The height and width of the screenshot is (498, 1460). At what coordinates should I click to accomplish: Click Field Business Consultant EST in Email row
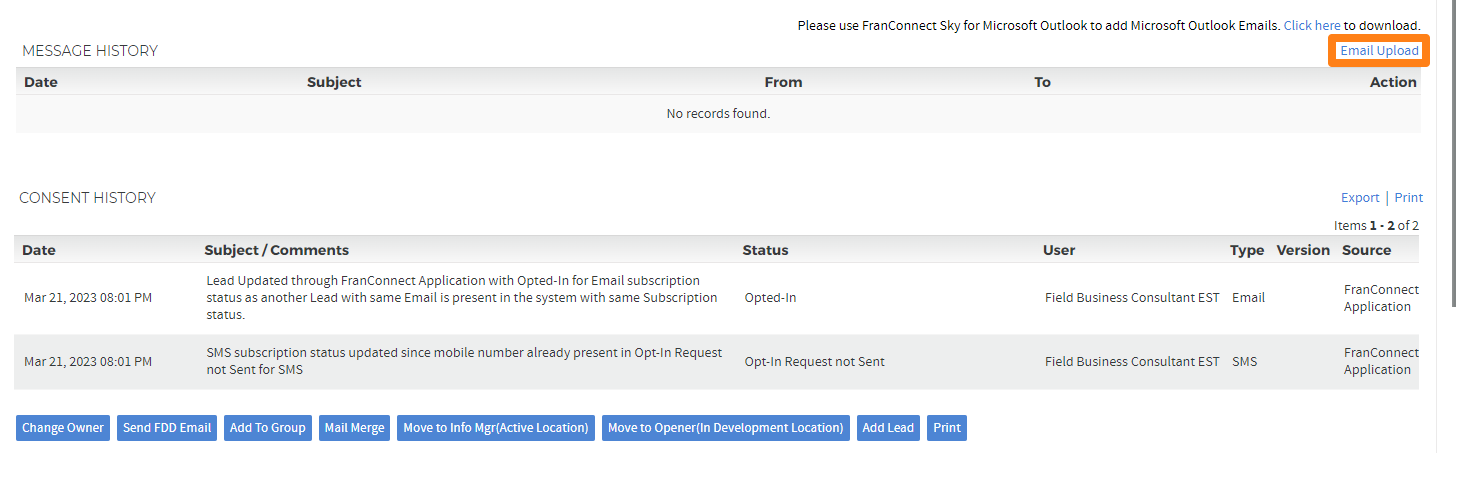click(1132, 298)
